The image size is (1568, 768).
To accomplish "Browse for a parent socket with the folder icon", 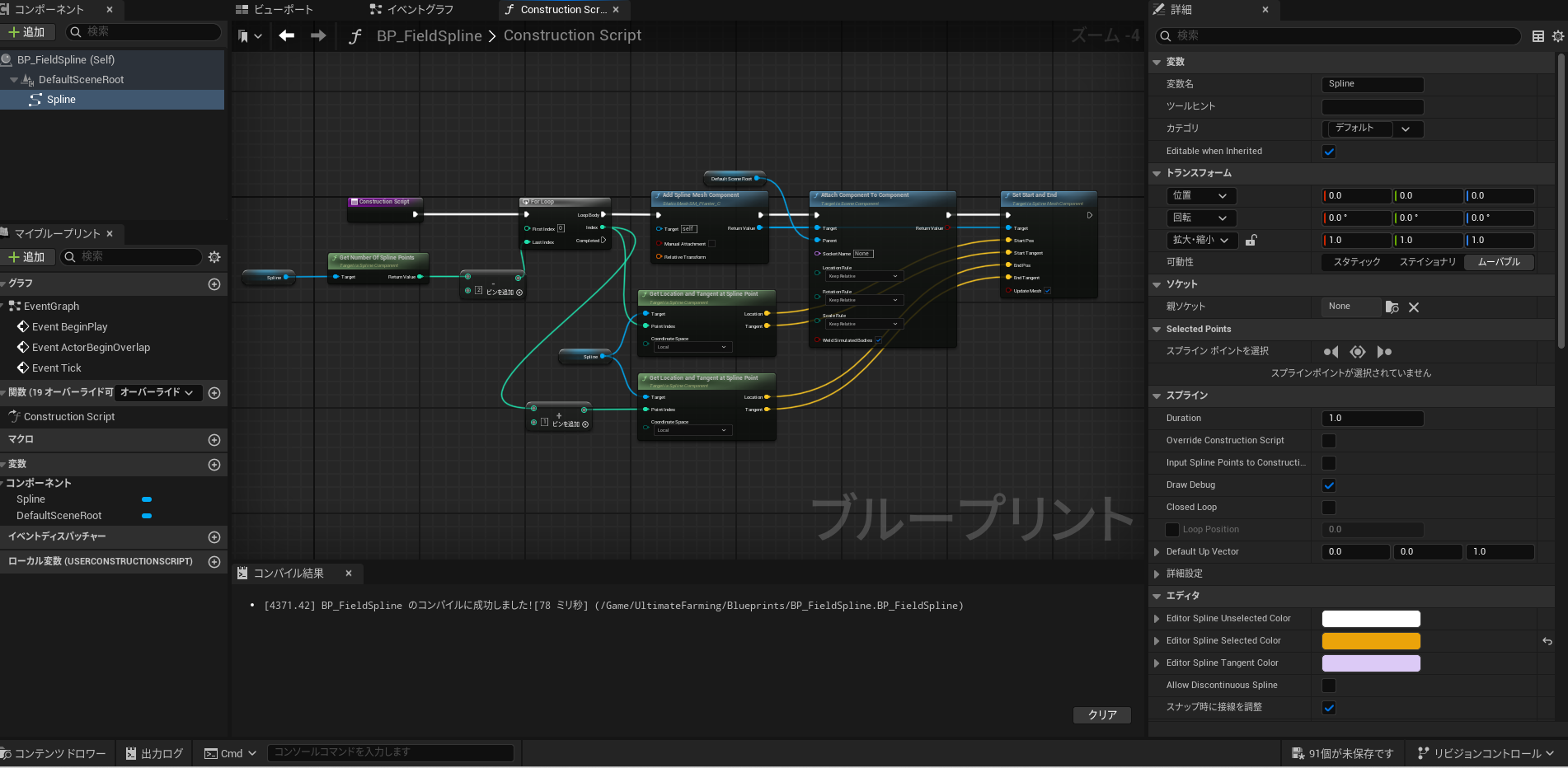I will click(x=1392, y=307).
